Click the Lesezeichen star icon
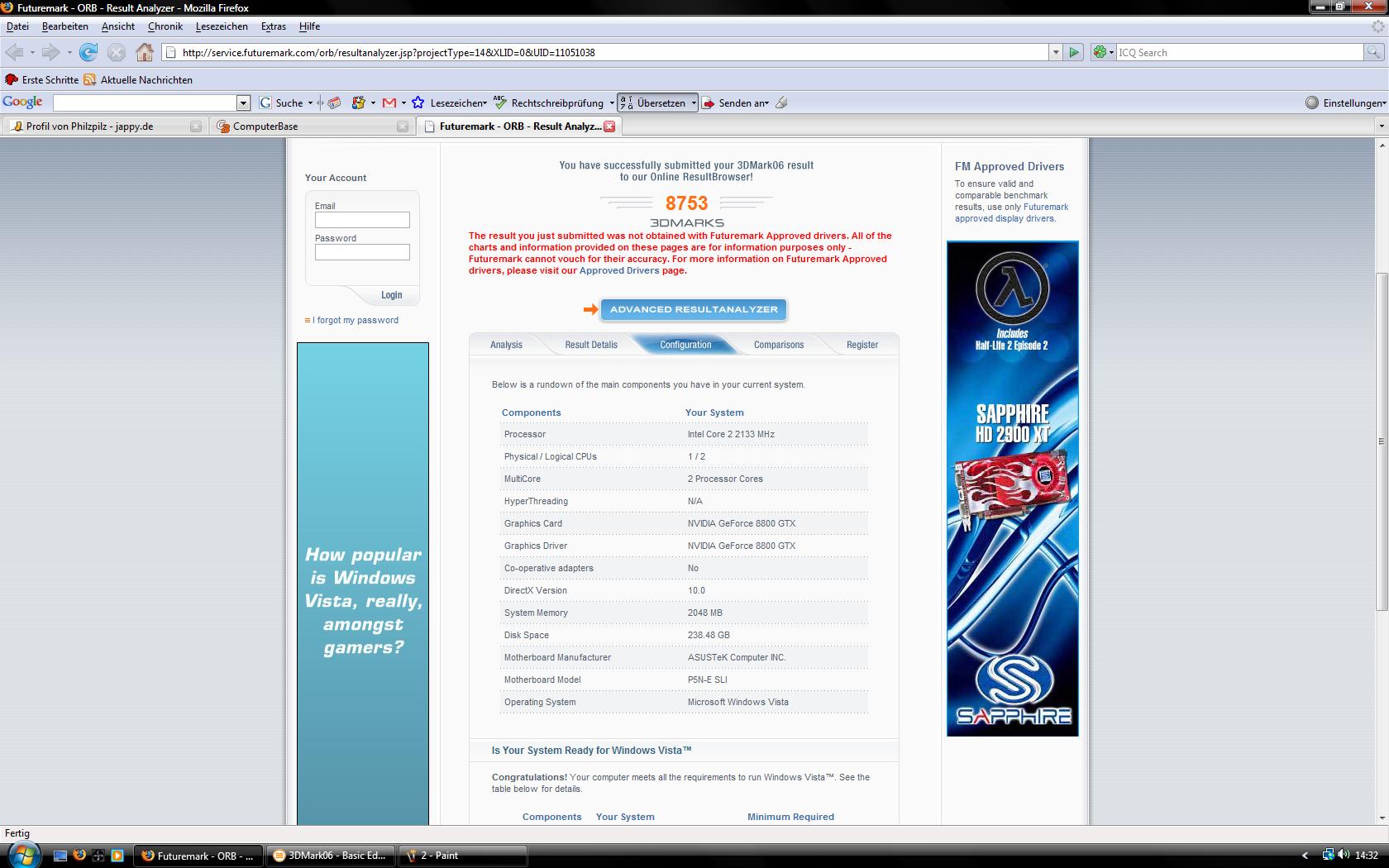1389x868 pixels. coord(418,103)
